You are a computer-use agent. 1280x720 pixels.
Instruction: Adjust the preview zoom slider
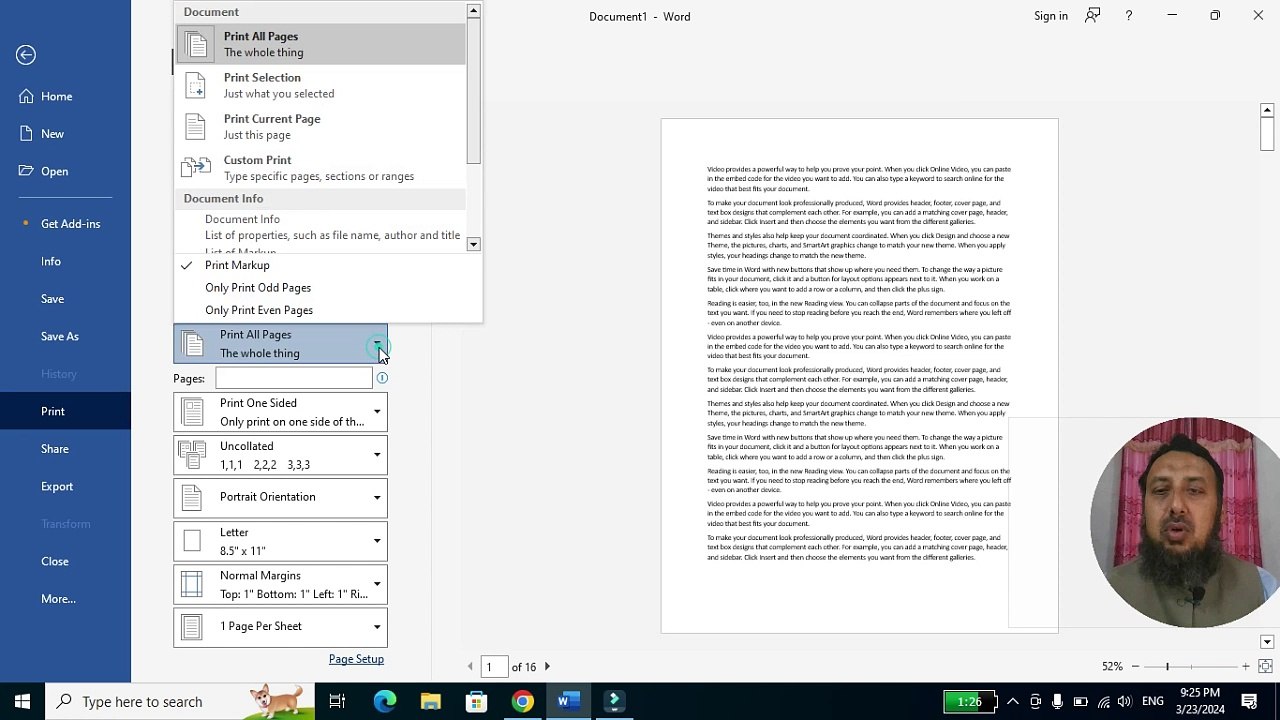[1167, 666]
